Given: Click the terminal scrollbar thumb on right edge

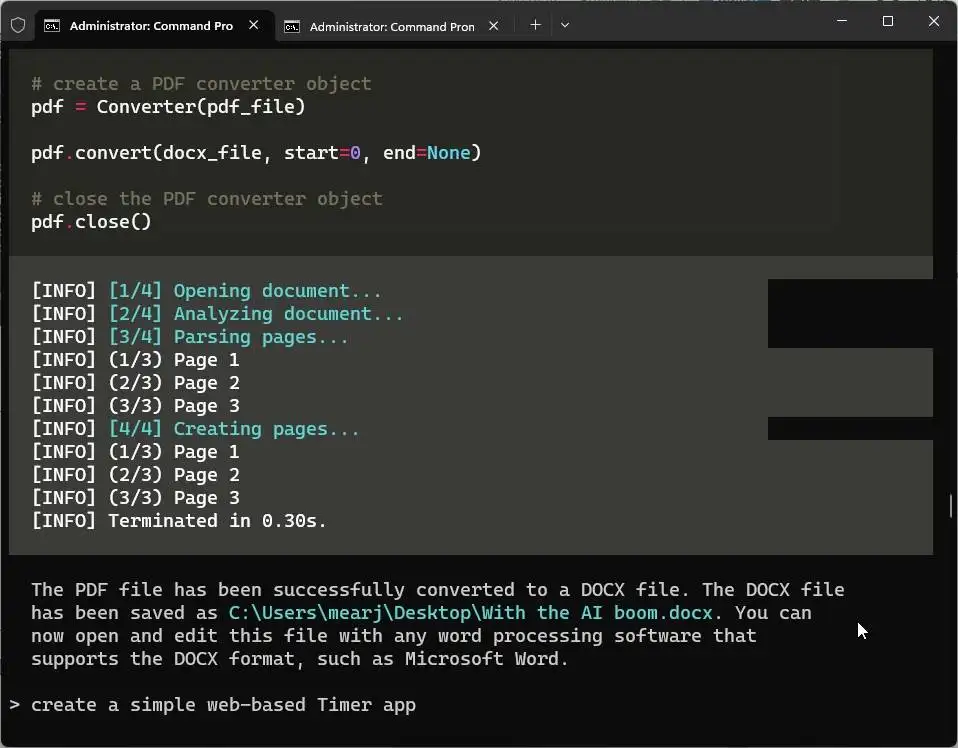Looking at the screenshot, I should [951, 505].
